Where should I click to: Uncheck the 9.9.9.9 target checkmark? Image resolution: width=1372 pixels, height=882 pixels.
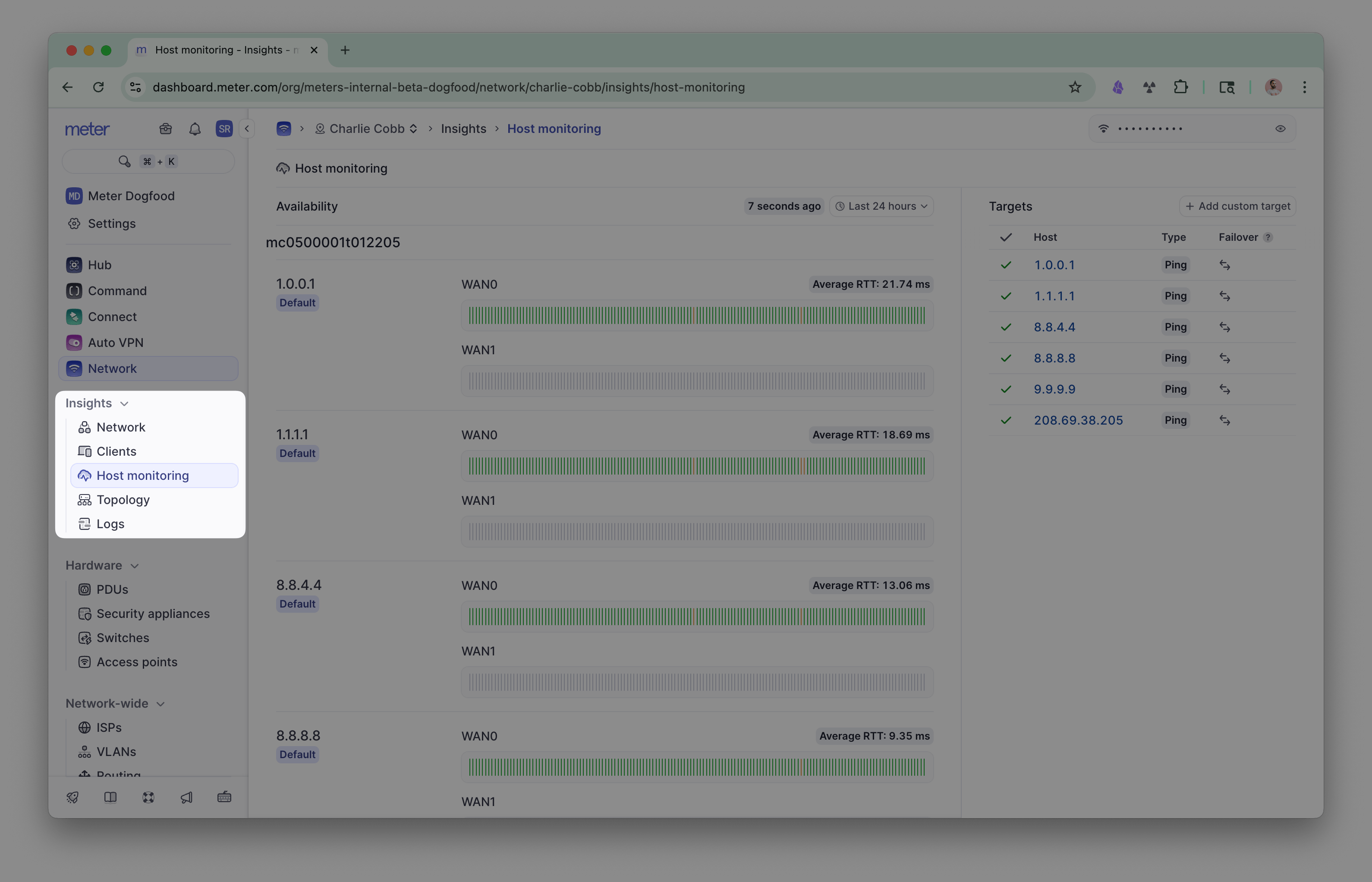point(1006,390)
